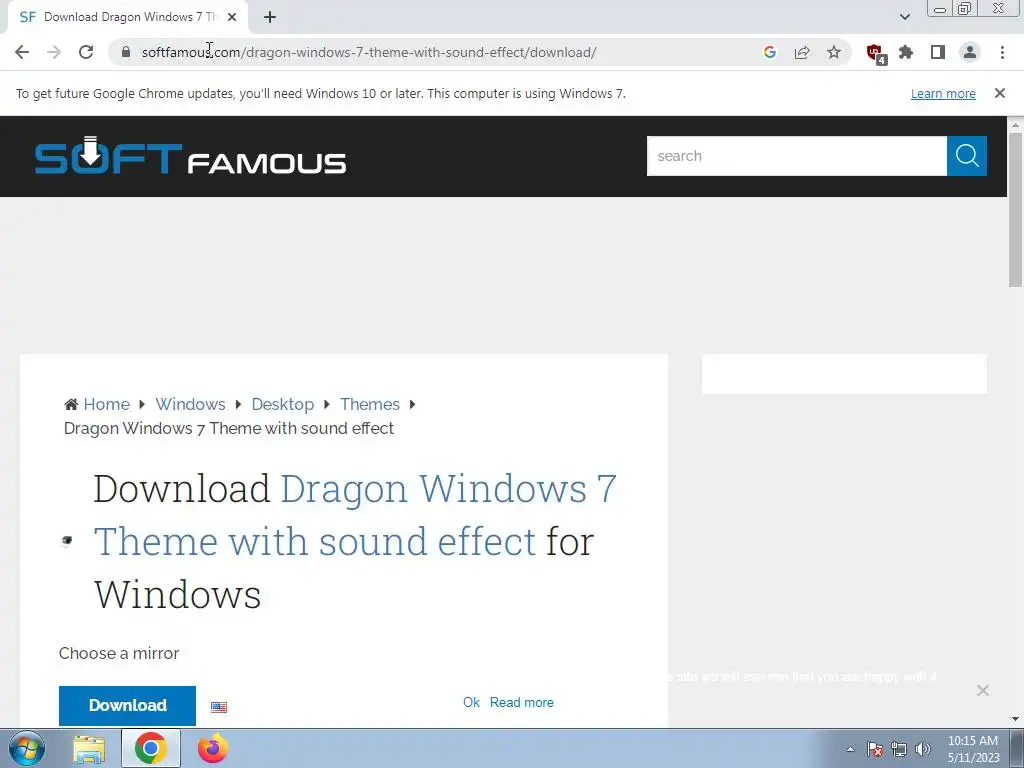
Task: Open the Themes breadcrumb link
Action: coord(370,404)
